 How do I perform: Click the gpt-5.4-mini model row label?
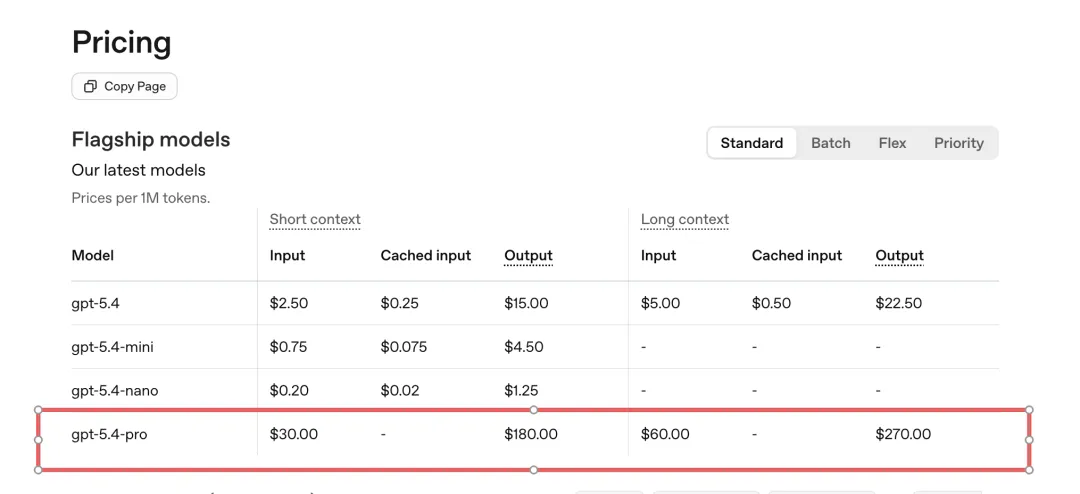tap(112, 347)
